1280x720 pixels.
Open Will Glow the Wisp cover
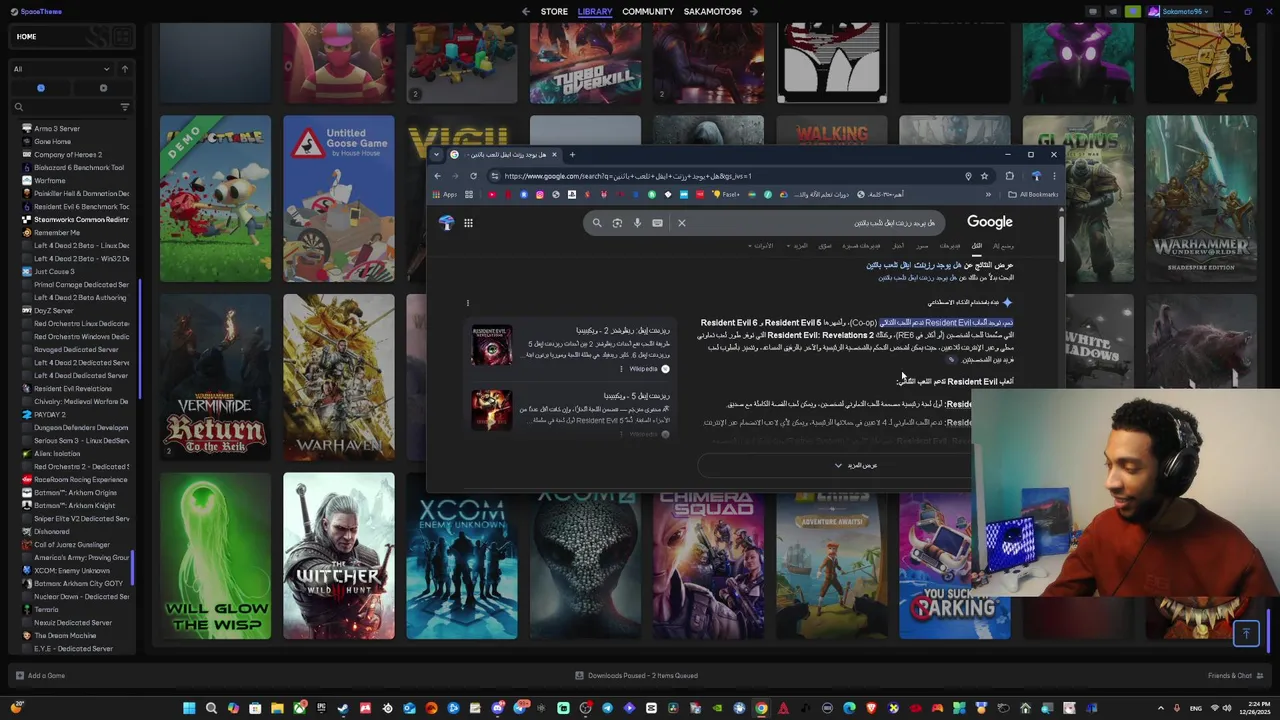tap(215, 555)
